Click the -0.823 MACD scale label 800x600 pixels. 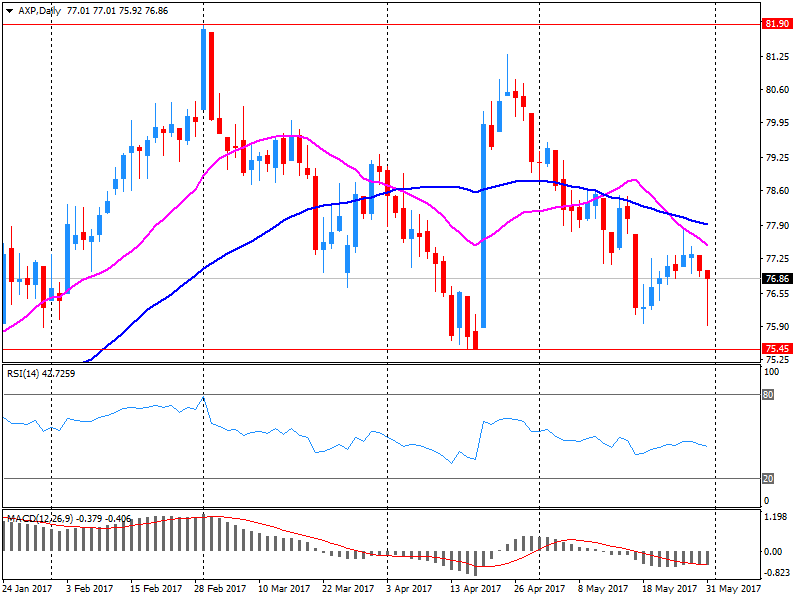coord(776,572)
